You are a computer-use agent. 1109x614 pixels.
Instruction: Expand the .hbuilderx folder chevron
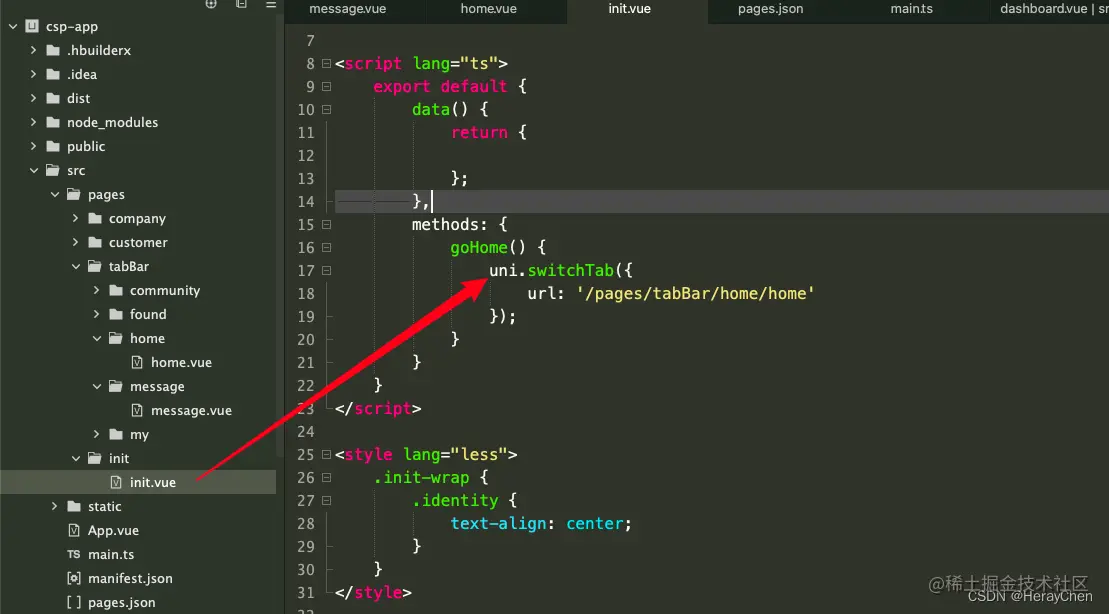pyautogui.click(x=33, y=50)
